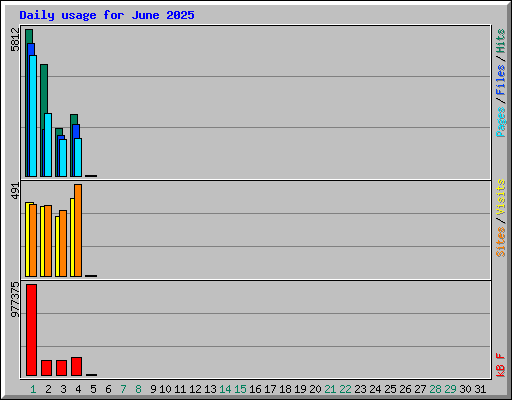512x400 pixels.
Task: Select the cyan Pages bar for day 3
Action: coord(63,158)
